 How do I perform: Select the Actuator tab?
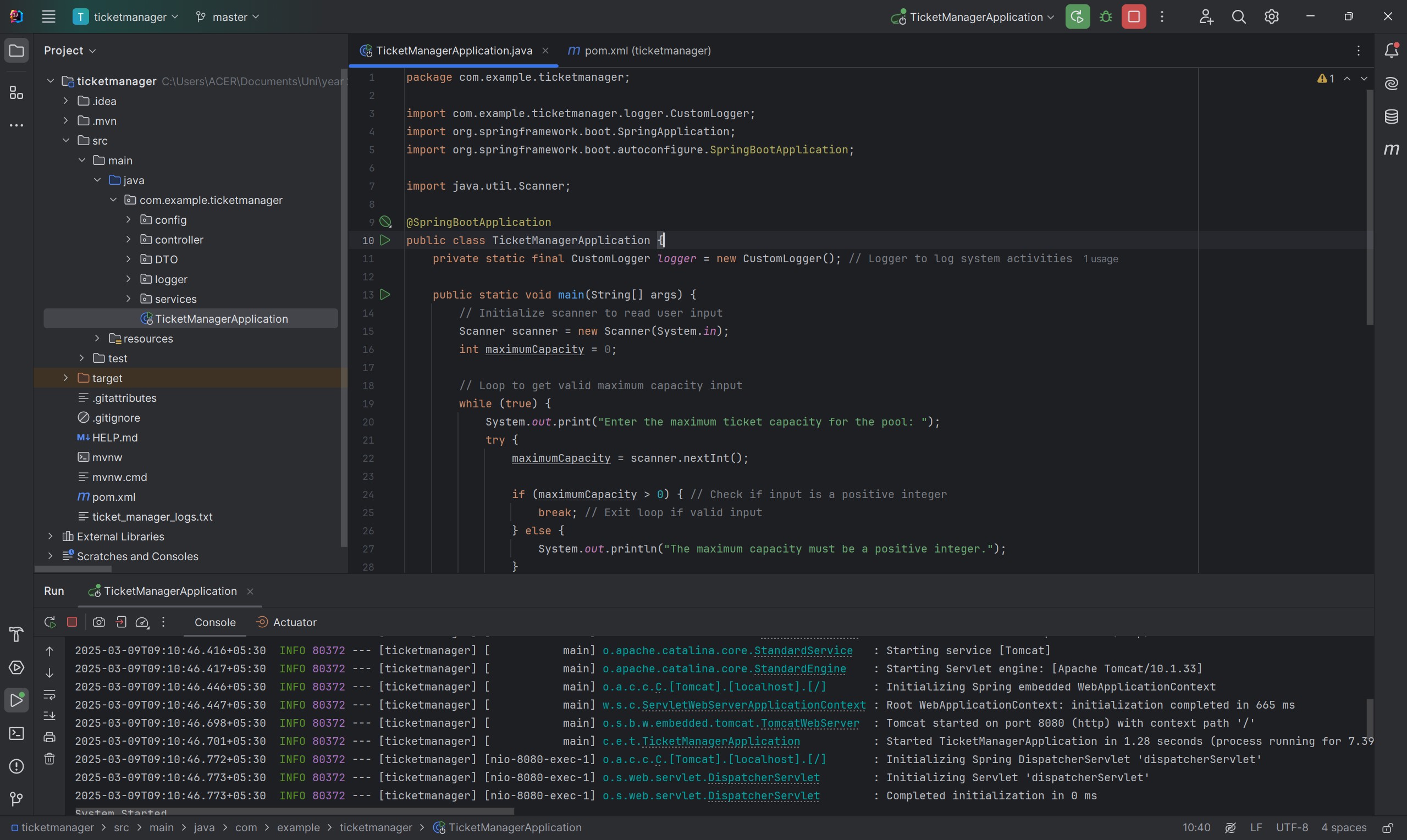[286, 622]
